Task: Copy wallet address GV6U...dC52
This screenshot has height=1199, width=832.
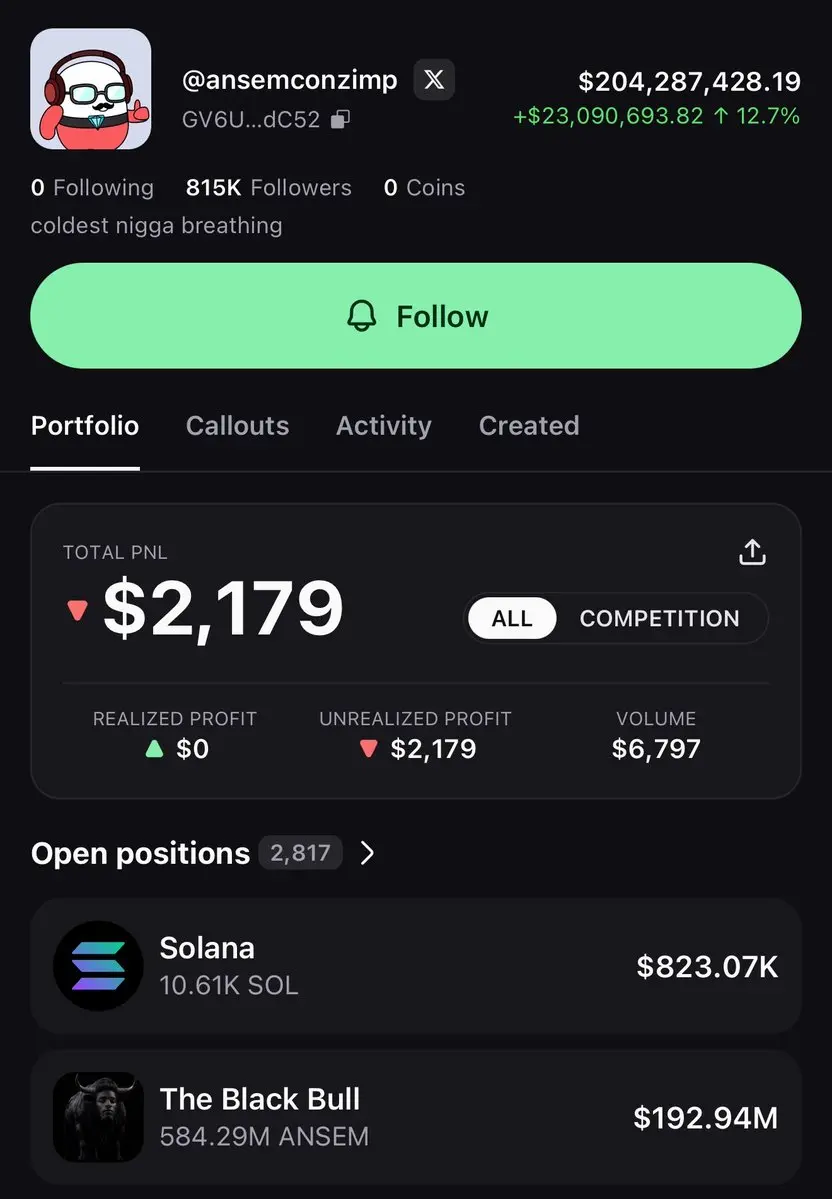Action: click(x=340, y=119)
